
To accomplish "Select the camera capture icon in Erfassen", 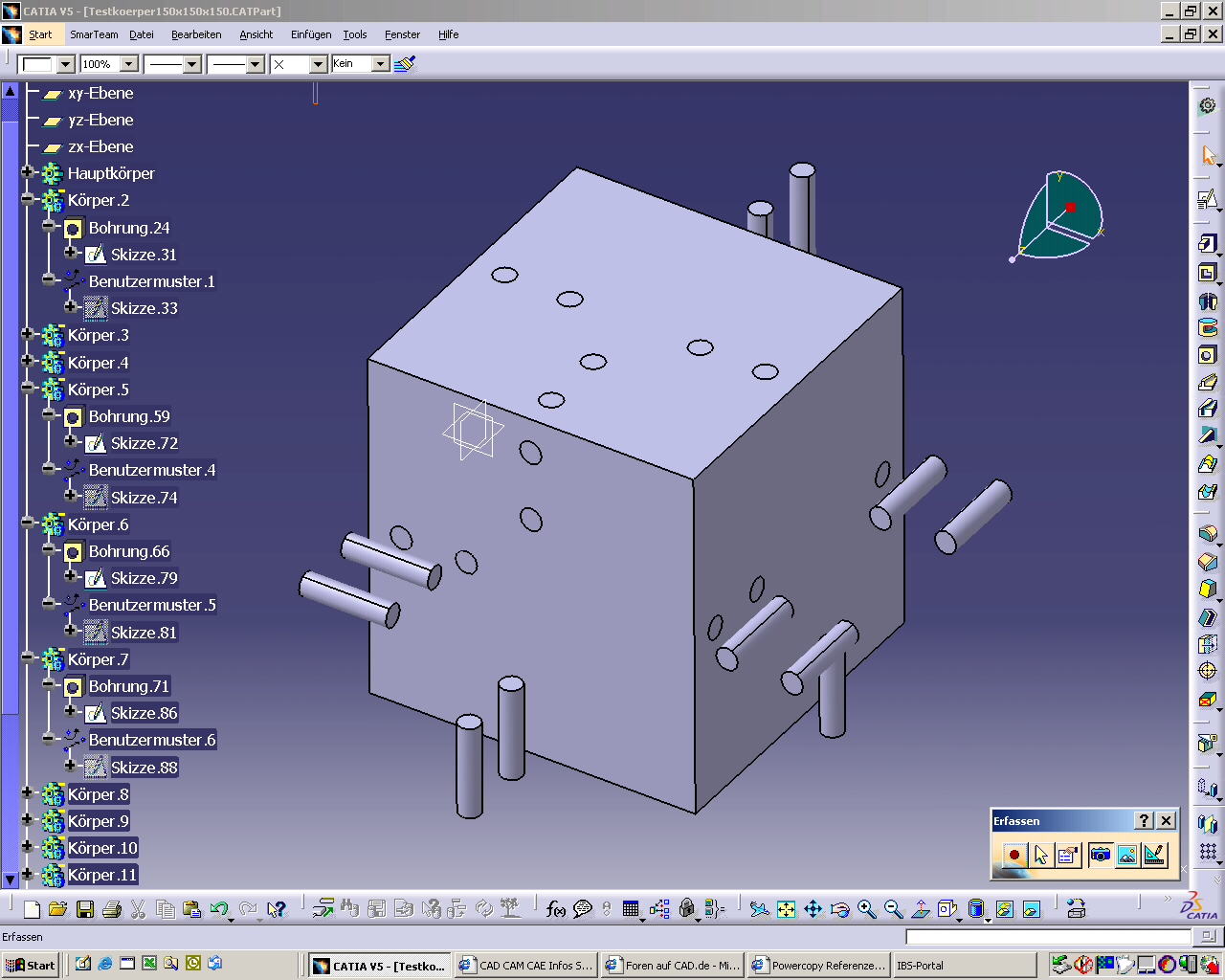I will [x=1101, y=855].
